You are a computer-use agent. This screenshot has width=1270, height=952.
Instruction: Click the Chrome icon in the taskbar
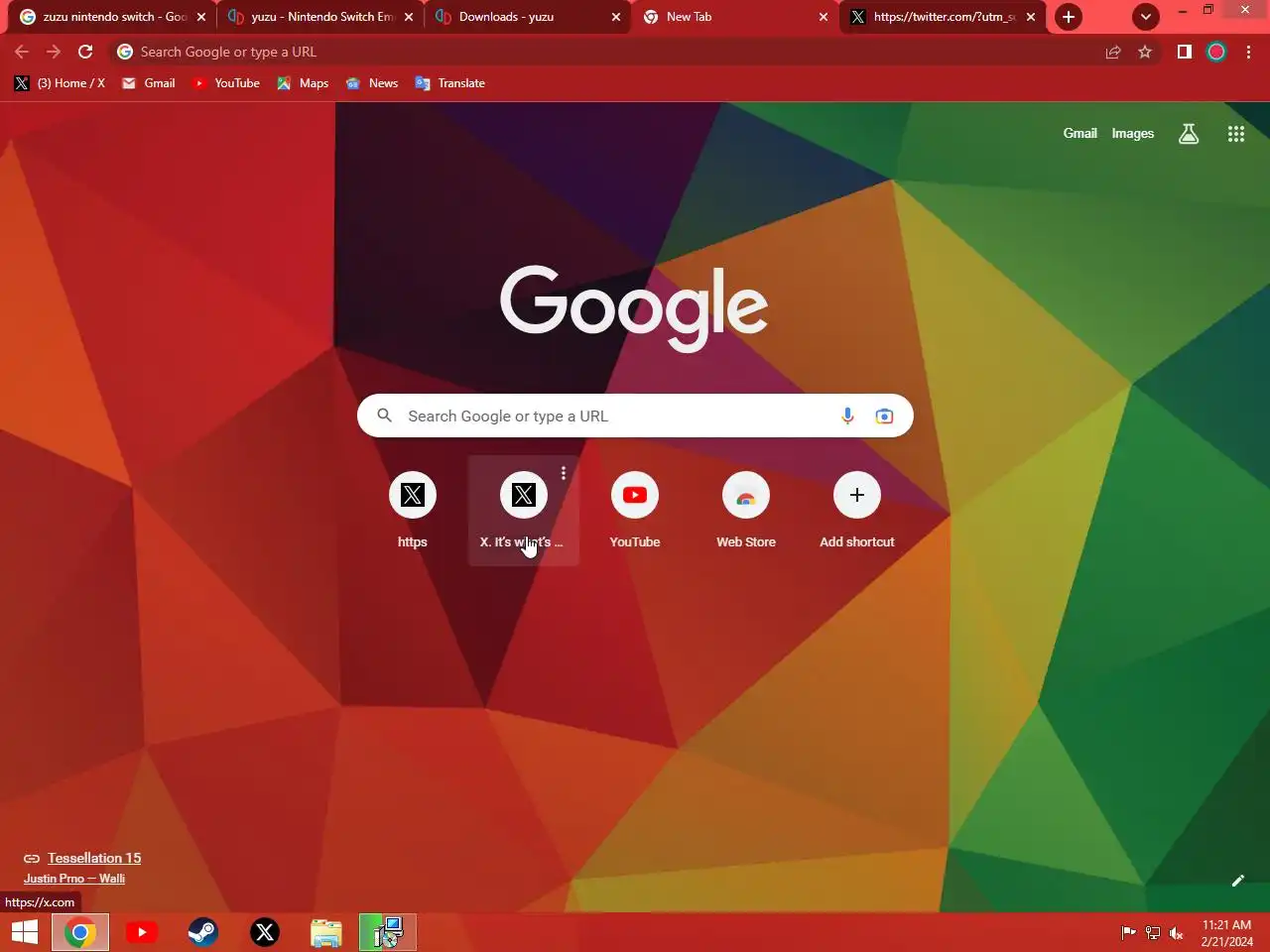point(80,932)
